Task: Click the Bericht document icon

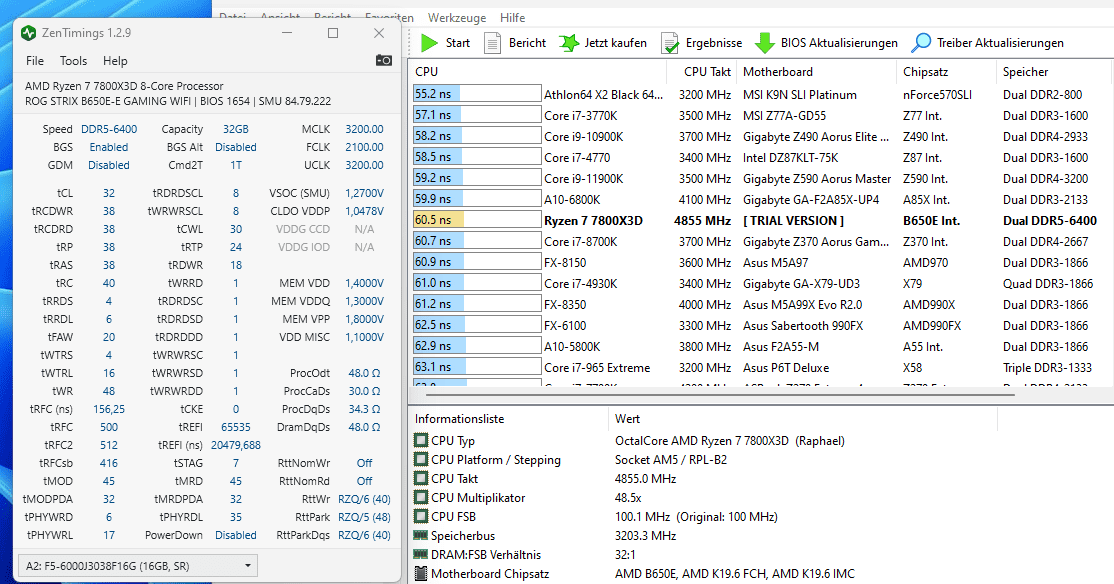Action: click(492, 43)
